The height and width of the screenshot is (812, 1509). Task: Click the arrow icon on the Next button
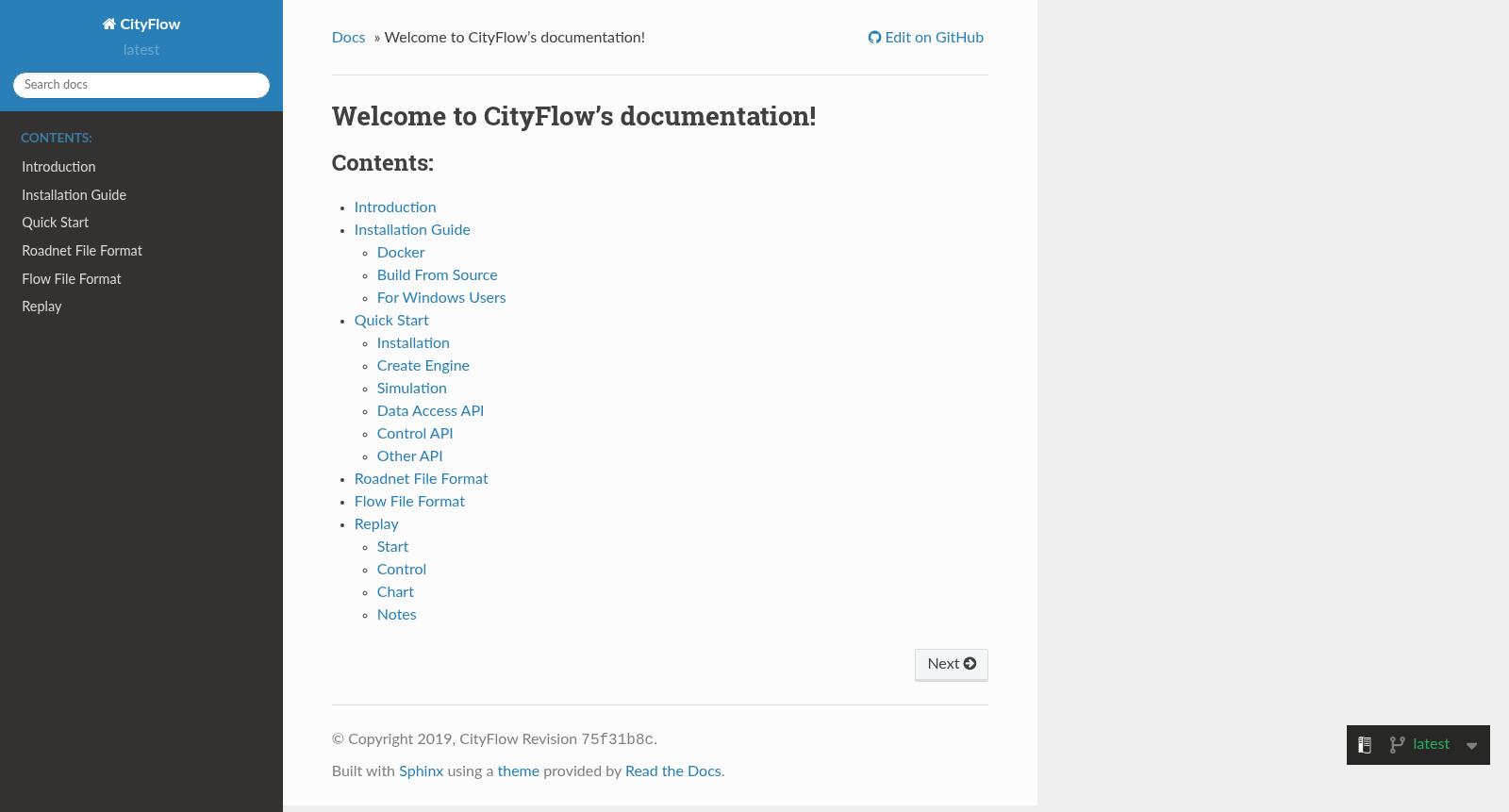click(x=970, y=664)
